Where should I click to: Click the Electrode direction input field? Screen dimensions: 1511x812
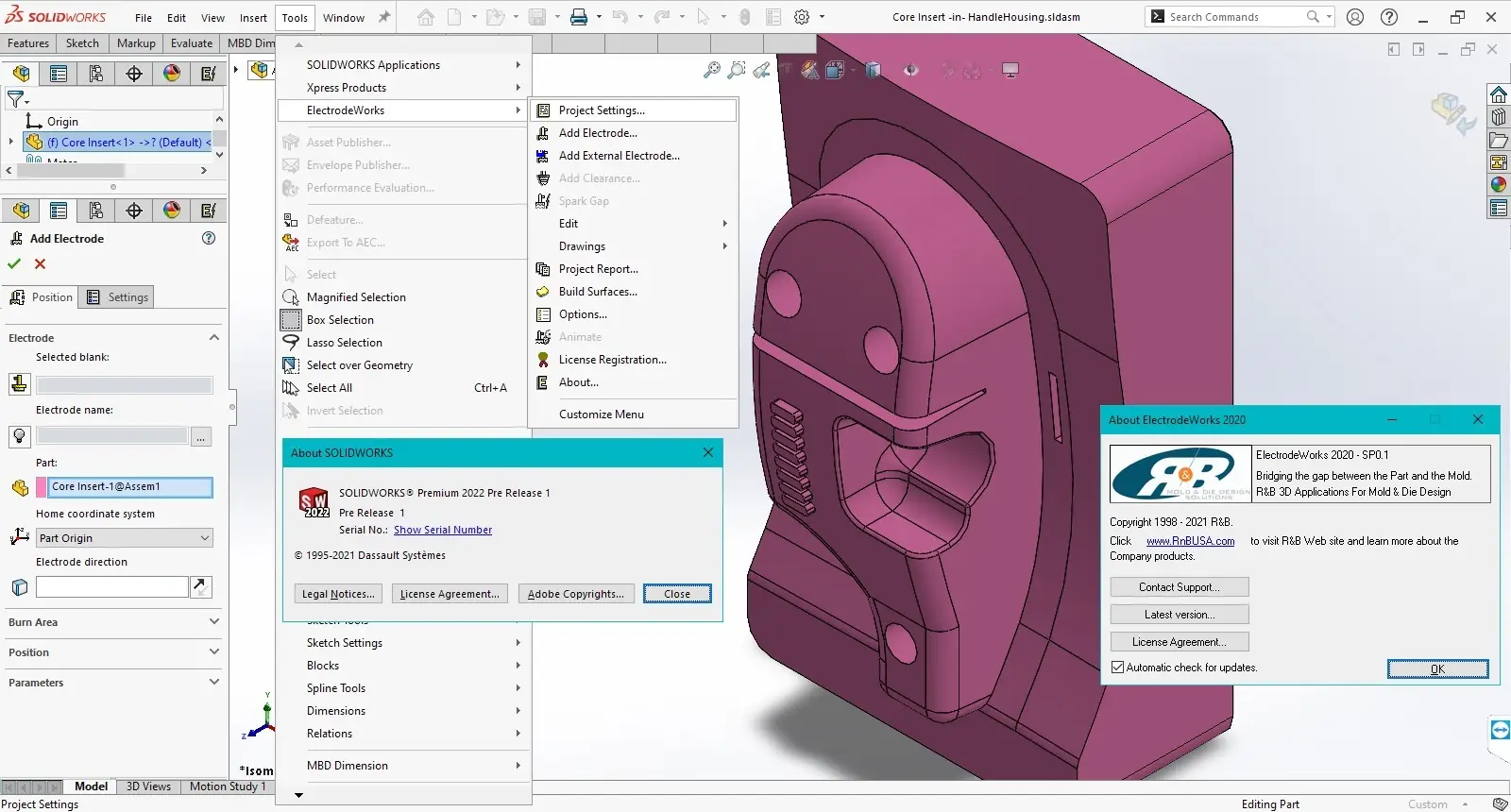pyautogui.click(x=111, y=586)
